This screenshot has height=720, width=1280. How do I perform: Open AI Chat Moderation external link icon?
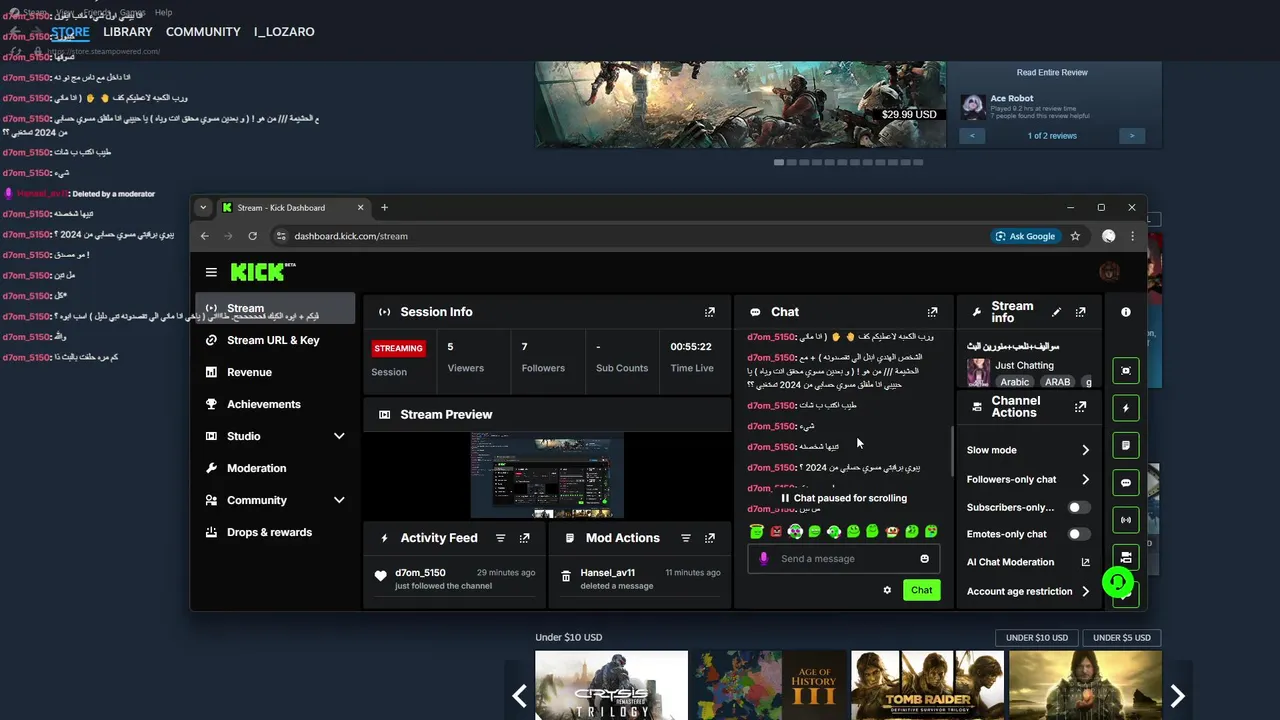1085,562
